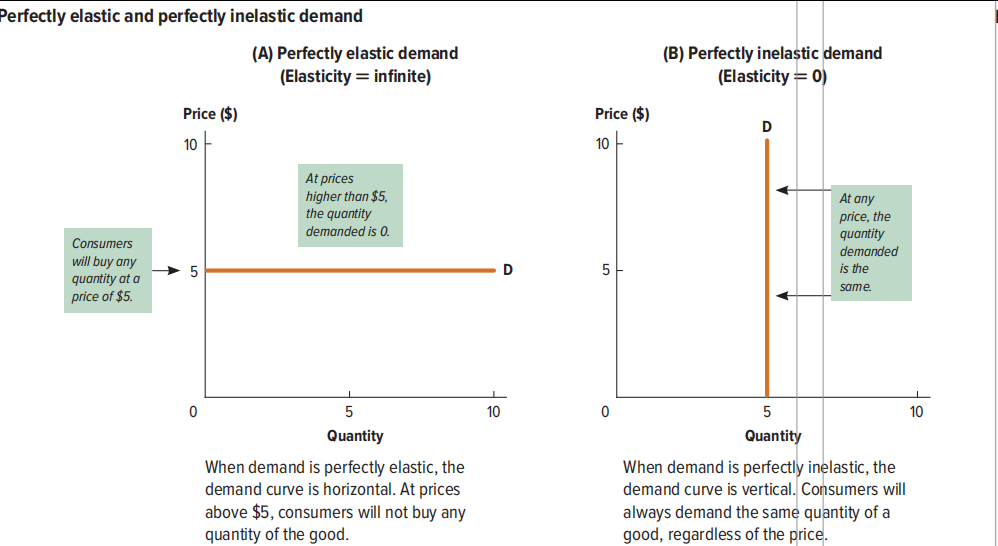Click the figure title about elastic and inelastic demand

[x=182, y=16]
